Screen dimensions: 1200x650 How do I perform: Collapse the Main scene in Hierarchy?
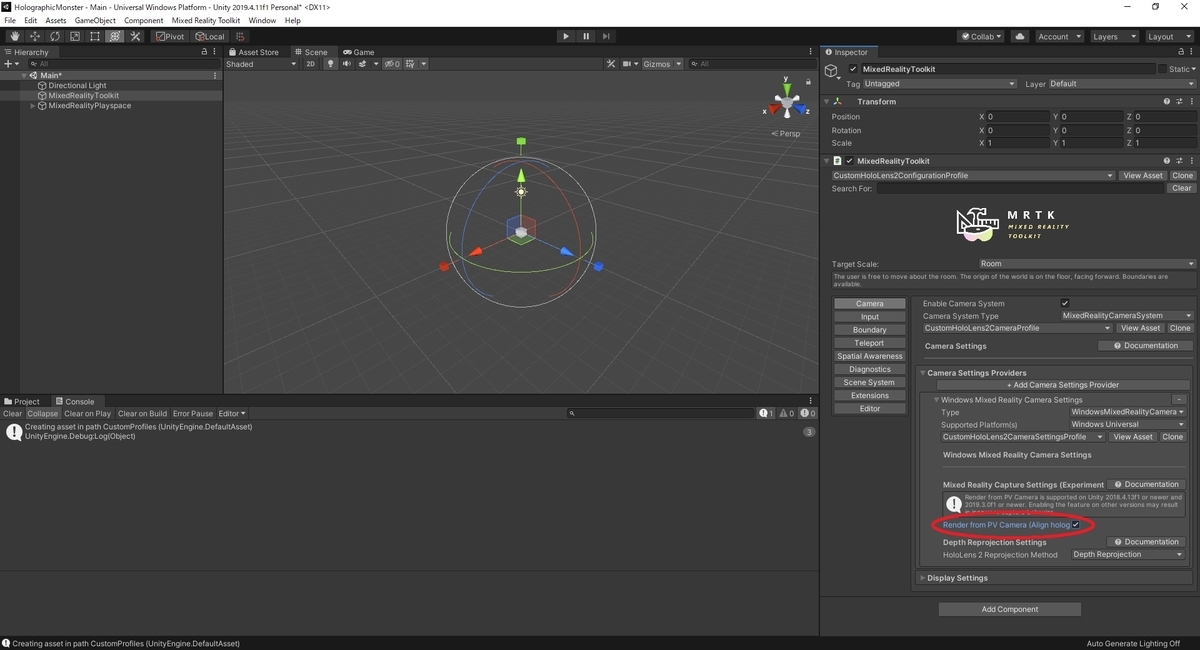coord(24,76)
